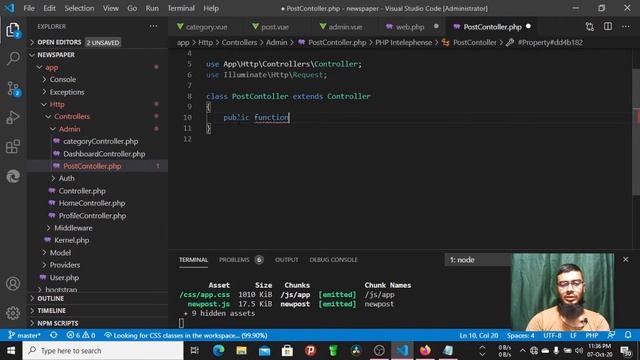The height and width of the screenshot is (360, 640).
Task: Open the Manage gear icon
Action: (13, 313)
